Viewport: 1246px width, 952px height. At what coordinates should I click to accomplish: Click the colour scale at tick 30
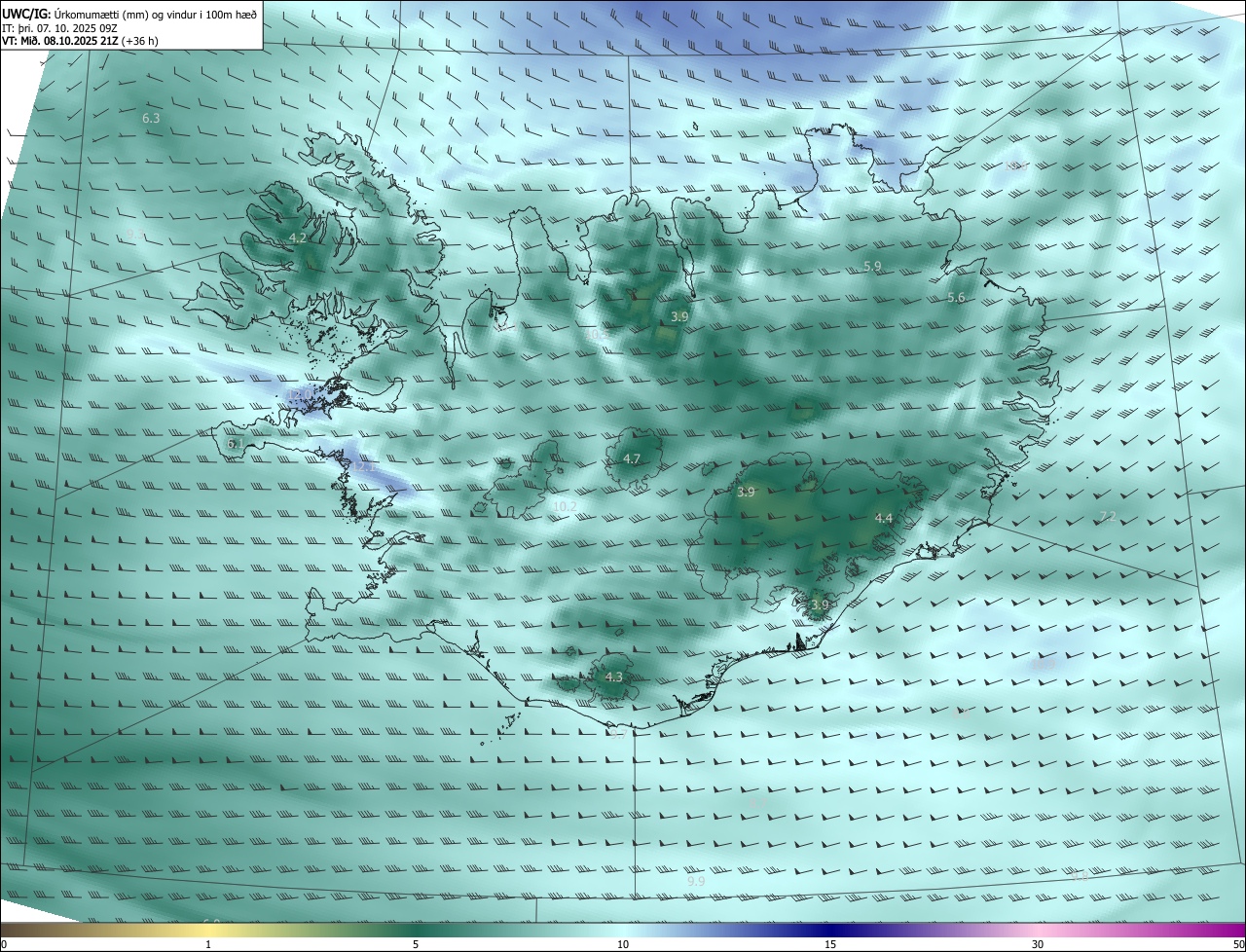point(1038,944)
